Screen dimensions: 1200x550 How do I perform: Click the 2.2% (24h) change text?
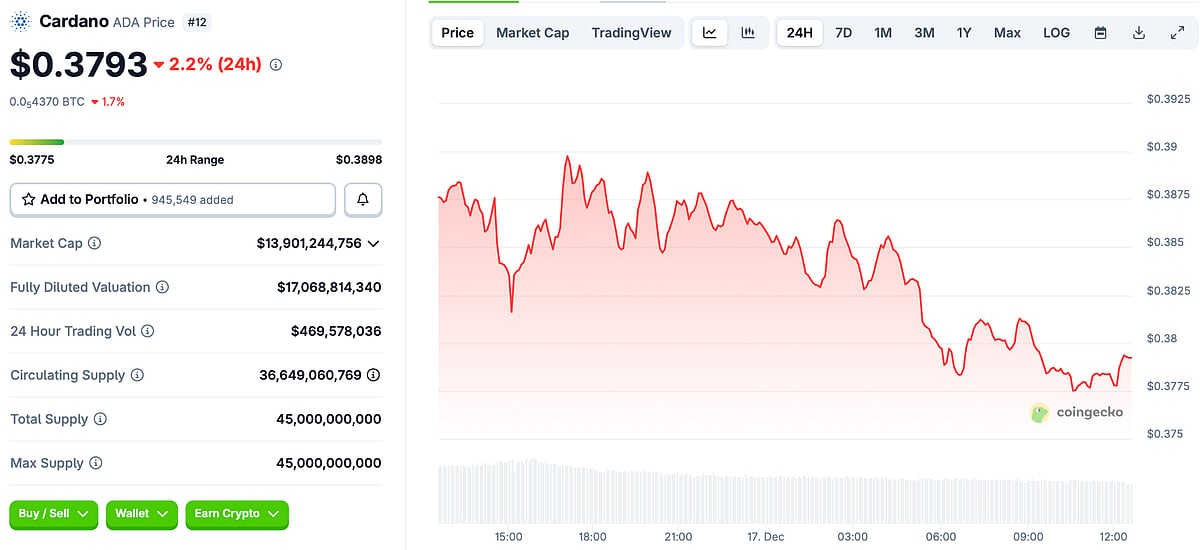point(215,64)
